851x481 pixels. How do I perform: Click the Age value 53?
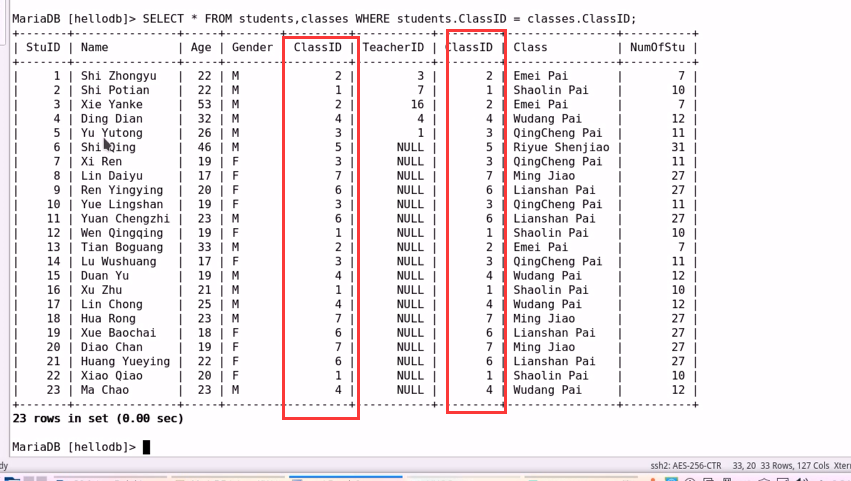click(204, 104)
